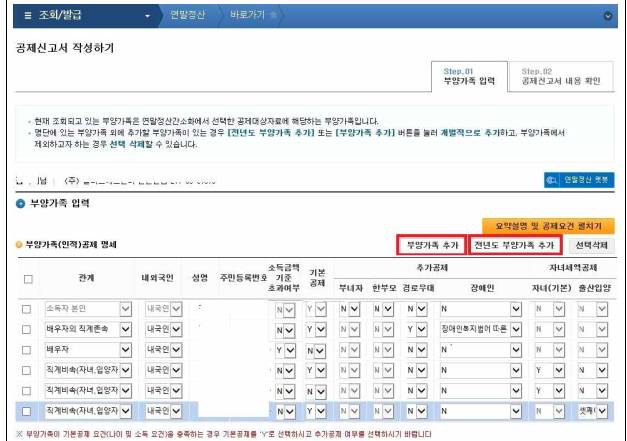
Task: Open 기본공제 dropdown in 배우자 row
Action: coord(316,351)
